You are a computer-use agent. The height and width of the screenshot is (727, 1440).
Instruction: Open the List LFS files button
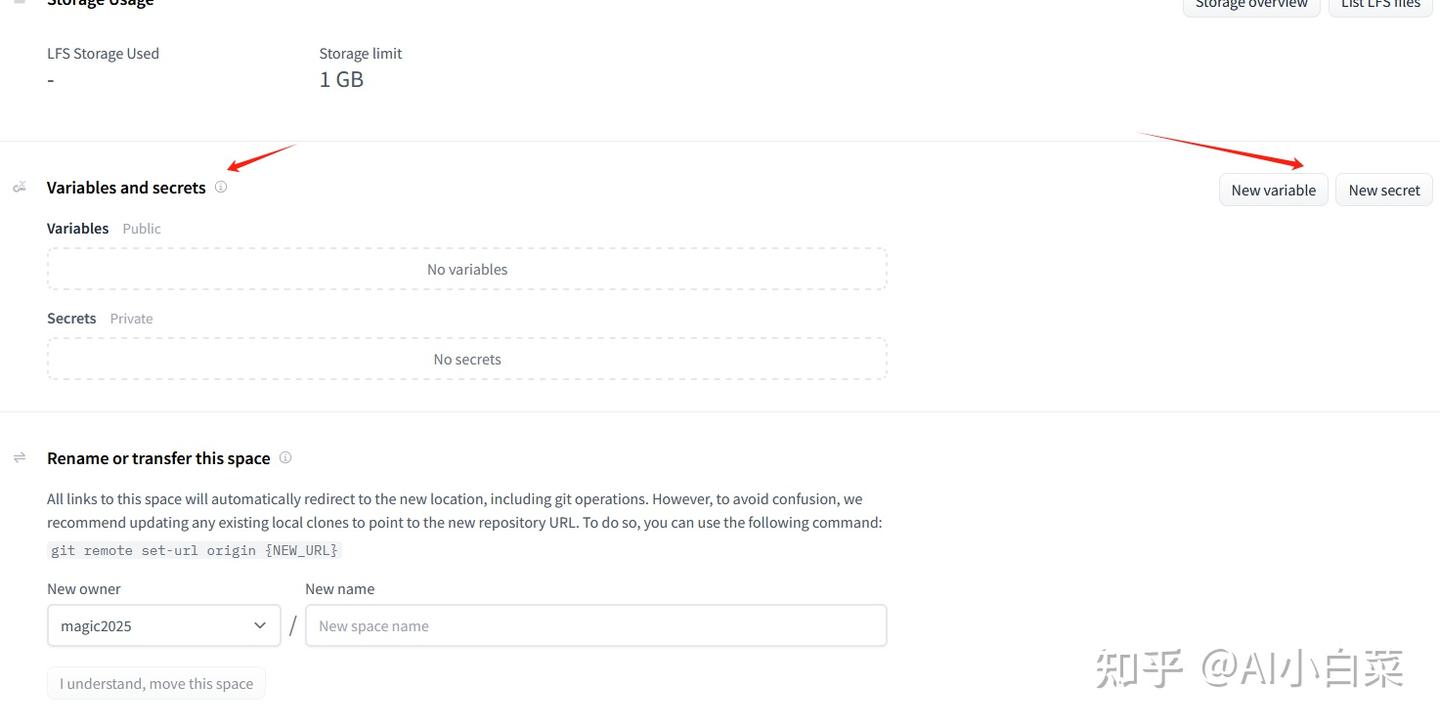[x=1380, y=5]
